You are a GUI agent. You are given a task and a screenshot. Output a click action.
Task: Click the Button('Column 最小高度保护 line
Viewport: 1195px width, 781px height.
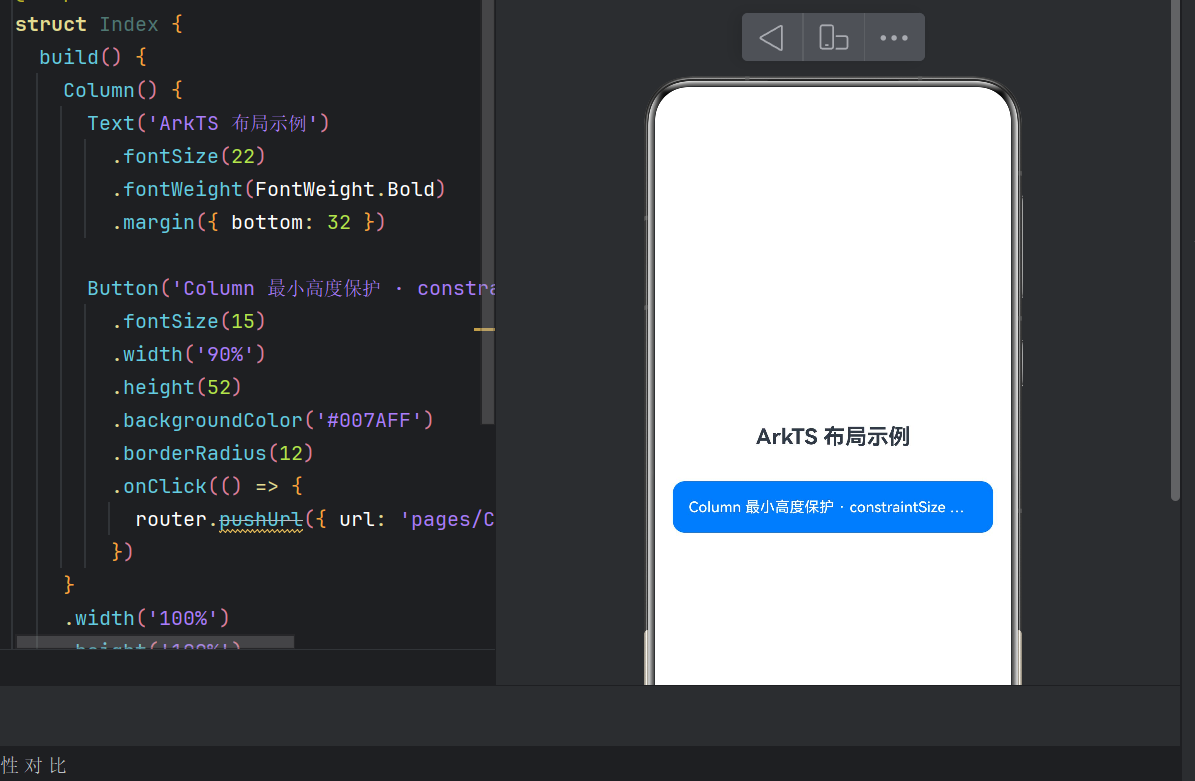point(290,289)
